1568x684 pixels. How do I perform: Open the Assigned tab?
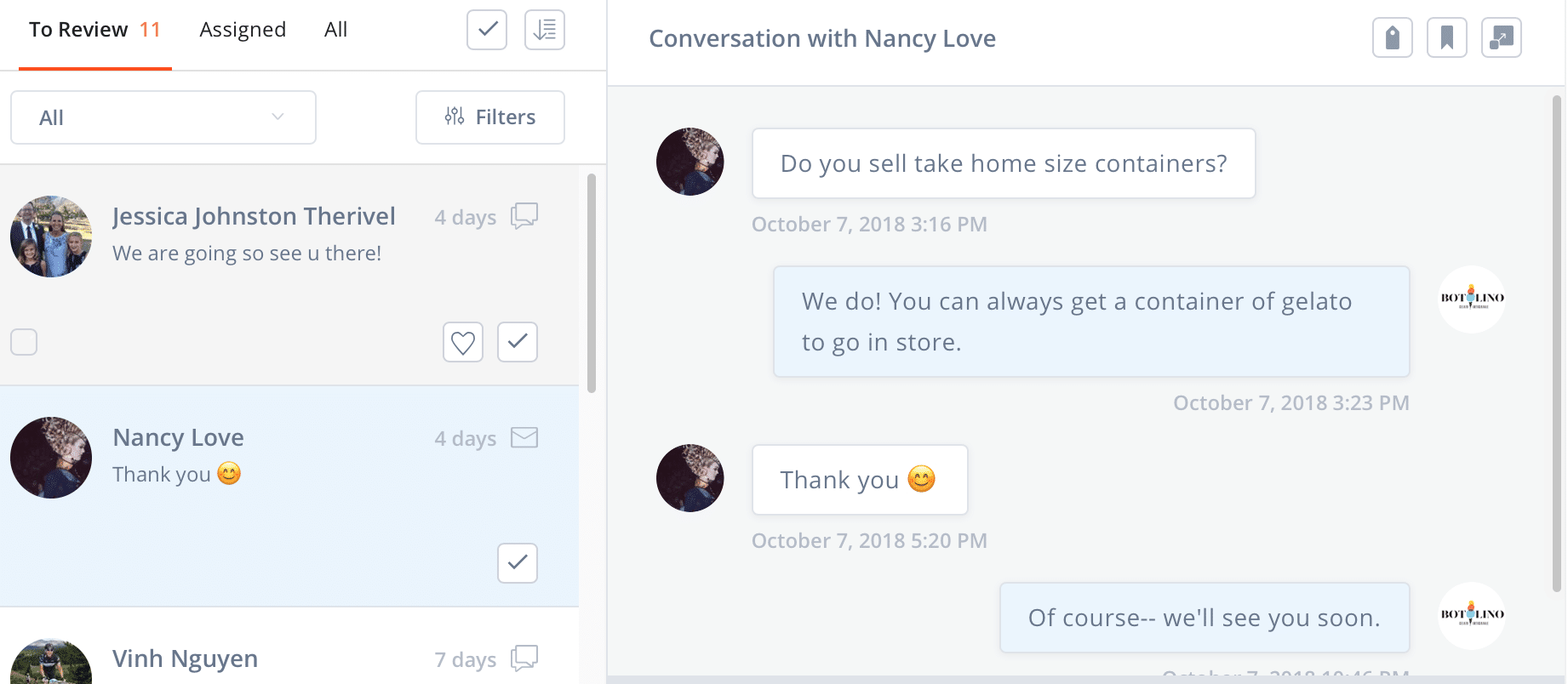pyautogui.click(x=243, y=31)
